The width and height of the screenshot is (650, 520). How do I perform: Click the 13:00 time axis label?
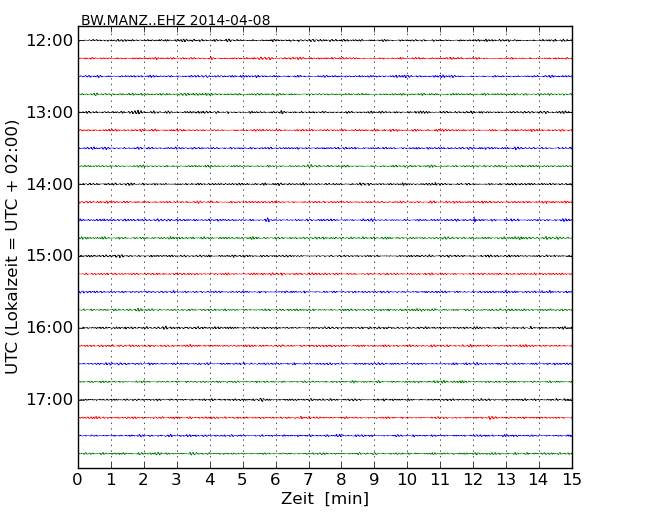tap(49, 112)
